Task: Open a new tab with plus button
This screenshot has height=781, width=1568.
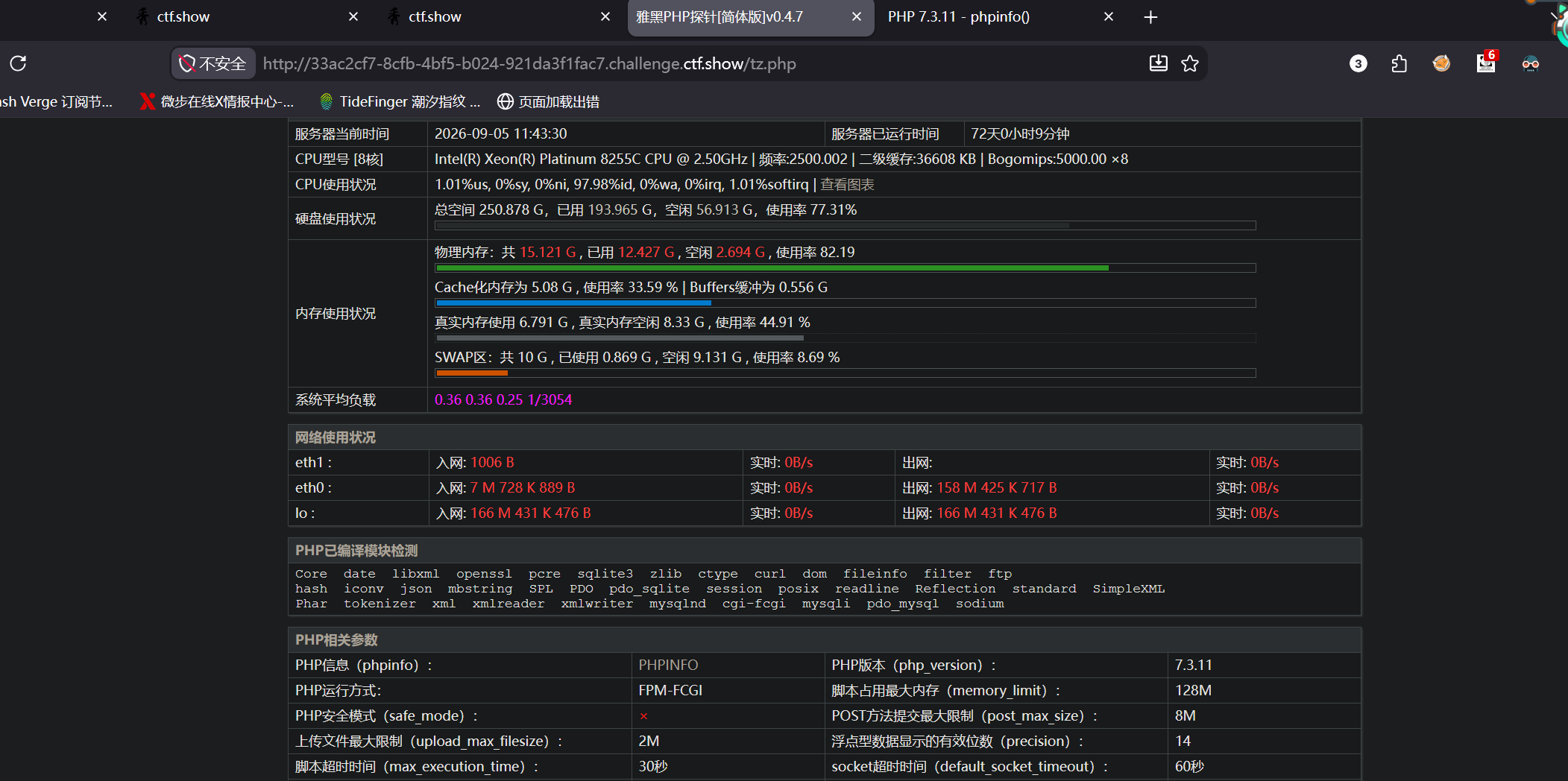Action: pyautogui.click(x=1150, y=17)
